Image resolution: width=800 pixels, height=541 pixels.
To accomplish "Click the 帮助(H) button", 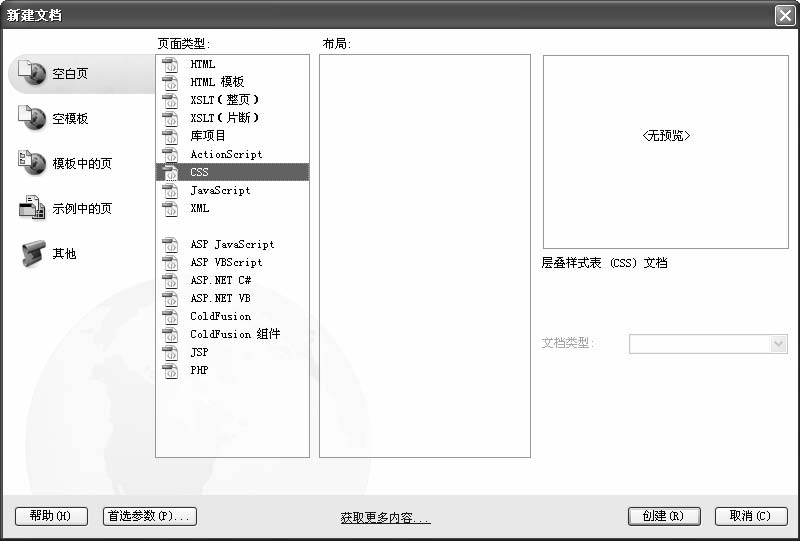I will 52,516.
